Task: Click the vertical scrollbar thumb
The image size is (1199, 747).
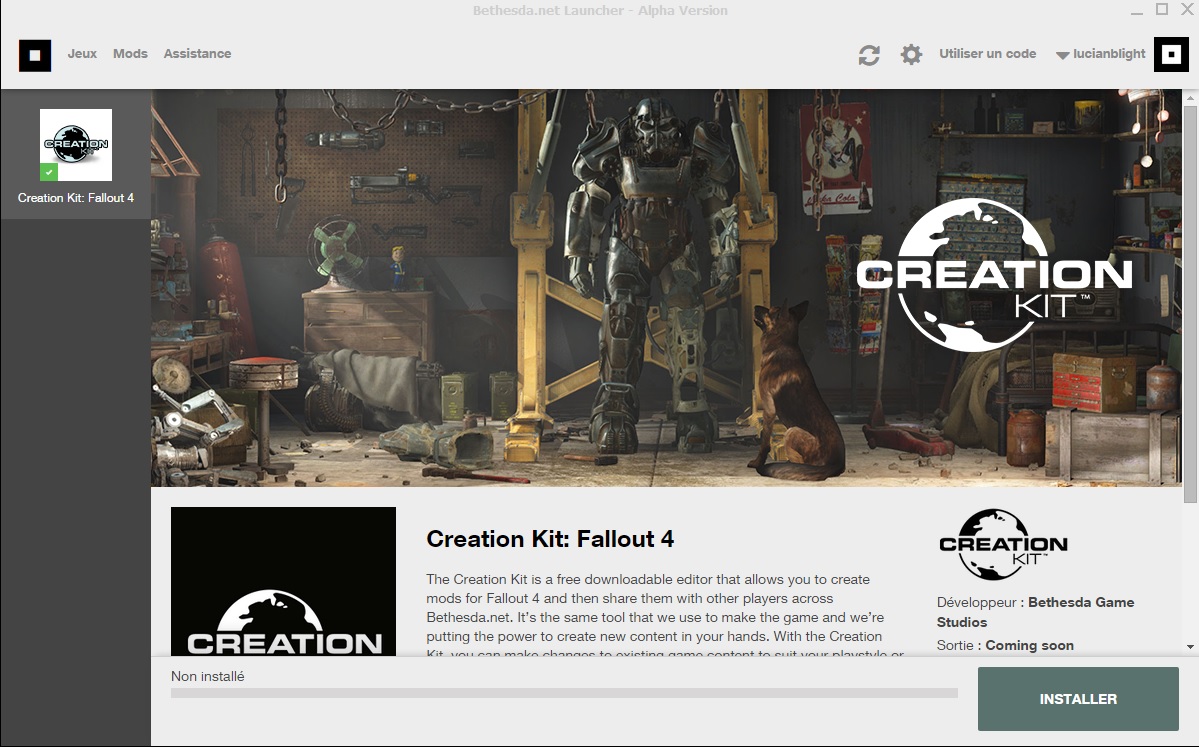Action: click(x=1190, y=300)
